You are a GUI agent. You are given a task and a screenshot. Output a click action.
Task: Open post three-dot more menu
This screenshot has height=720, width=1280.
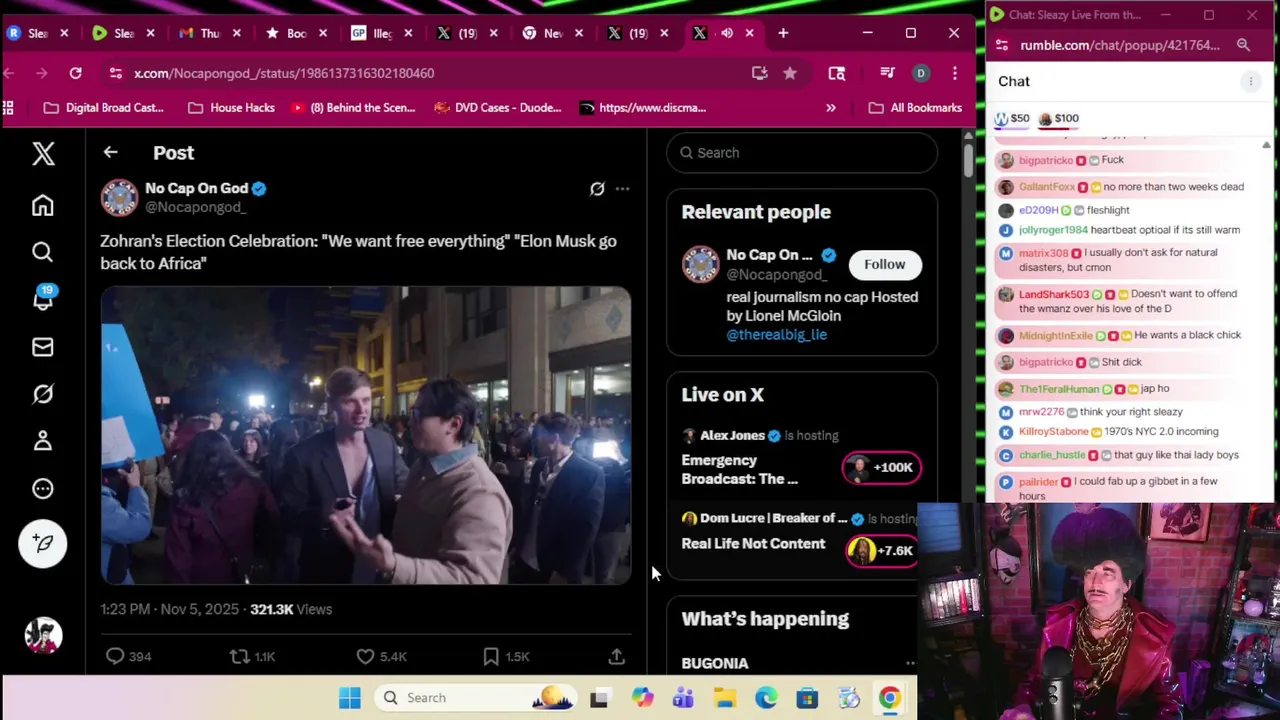[622, 188]
